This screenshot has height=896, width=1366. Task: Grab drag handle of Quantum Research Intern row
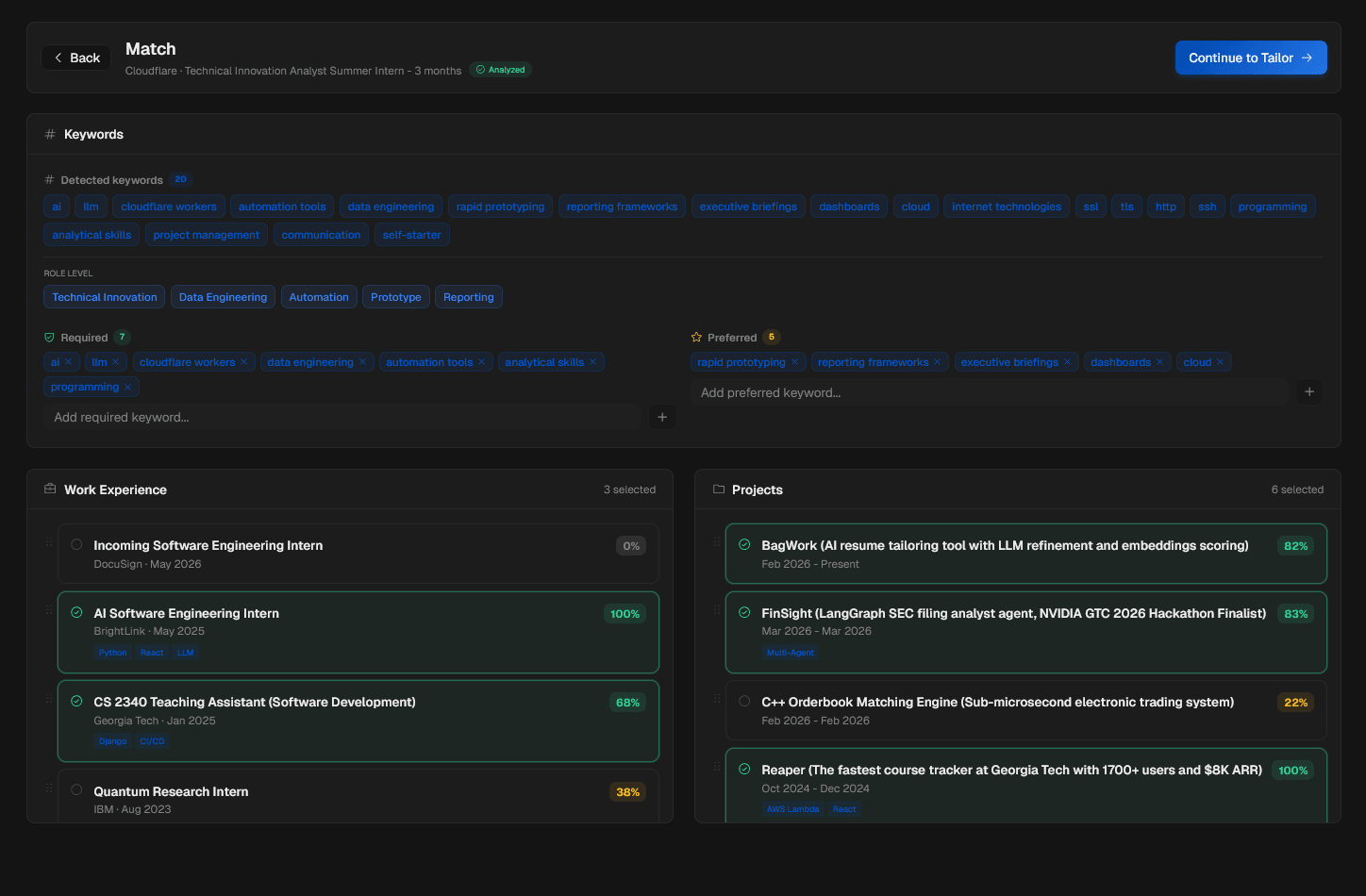pyautogui.click(x=49, y=788)
